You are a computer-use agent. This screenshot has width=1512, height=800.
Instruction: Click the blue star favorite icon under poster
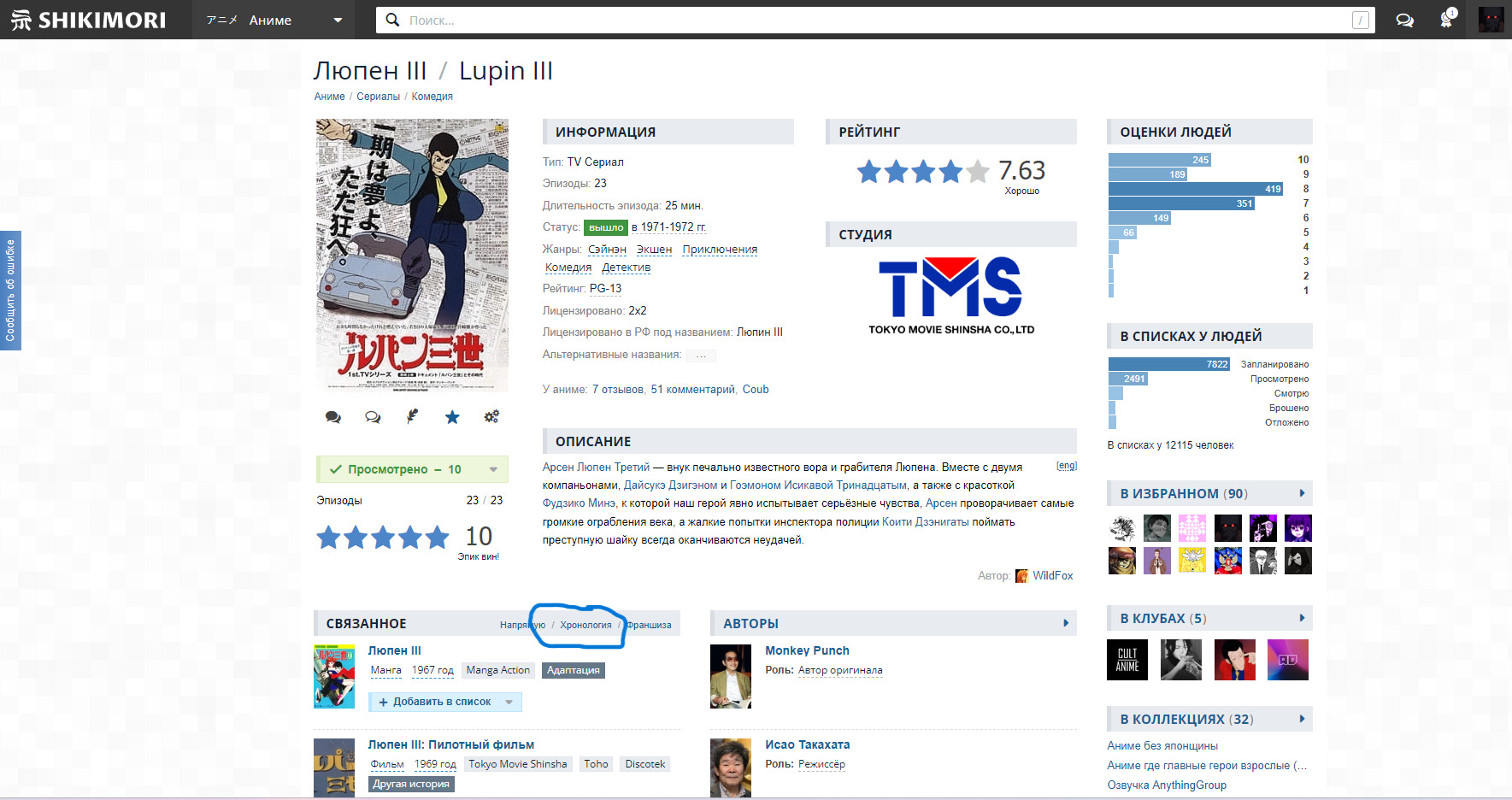[452, 417]
